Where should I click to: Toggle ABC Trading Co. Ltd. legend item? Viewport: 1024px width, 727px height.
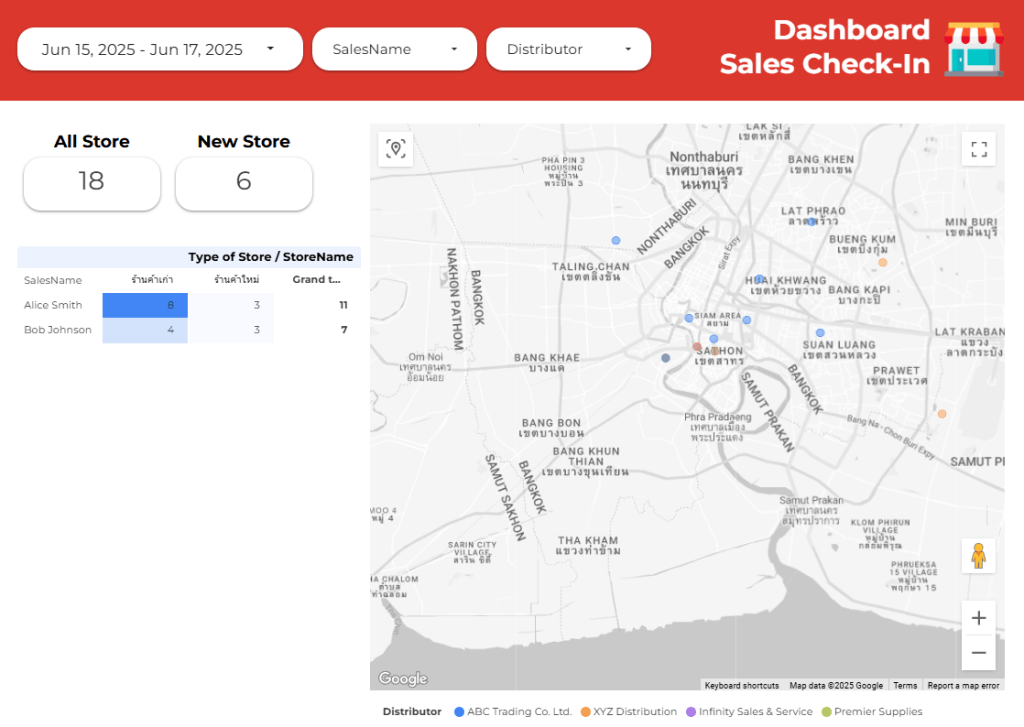(x=512, y=712)
